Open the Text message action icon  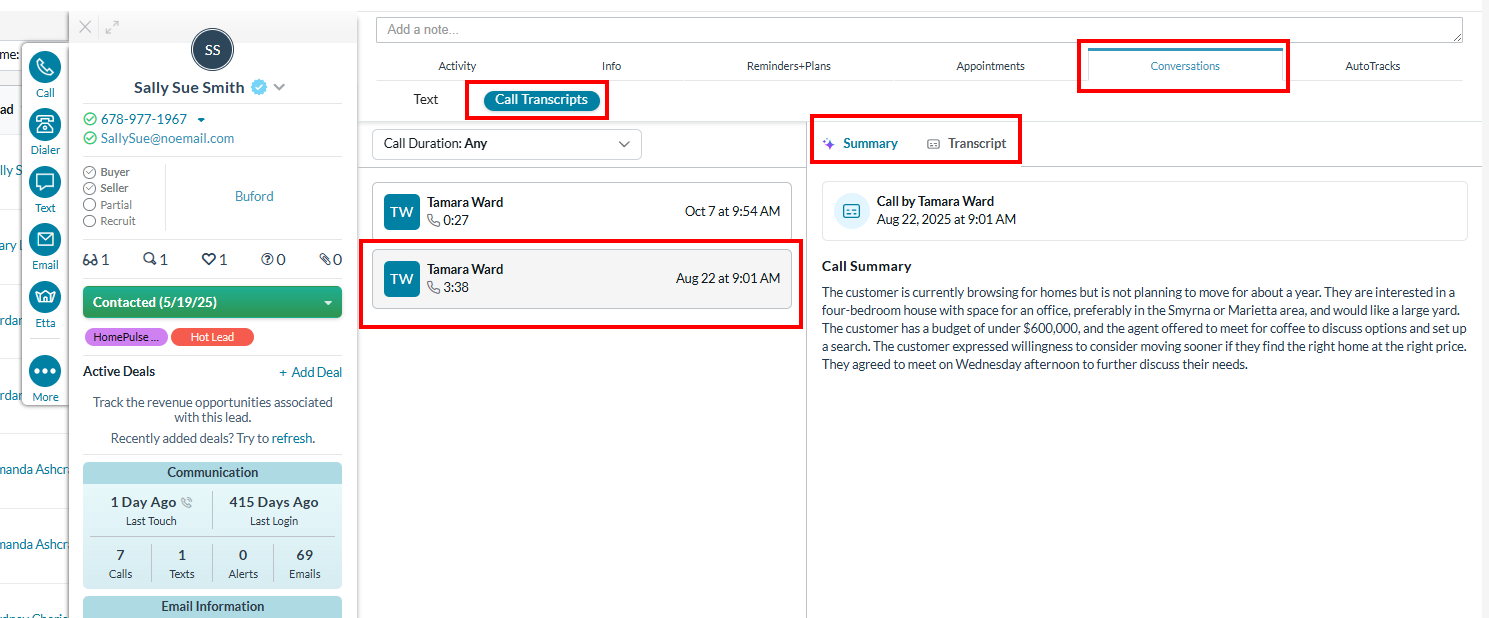pos(45,183)
